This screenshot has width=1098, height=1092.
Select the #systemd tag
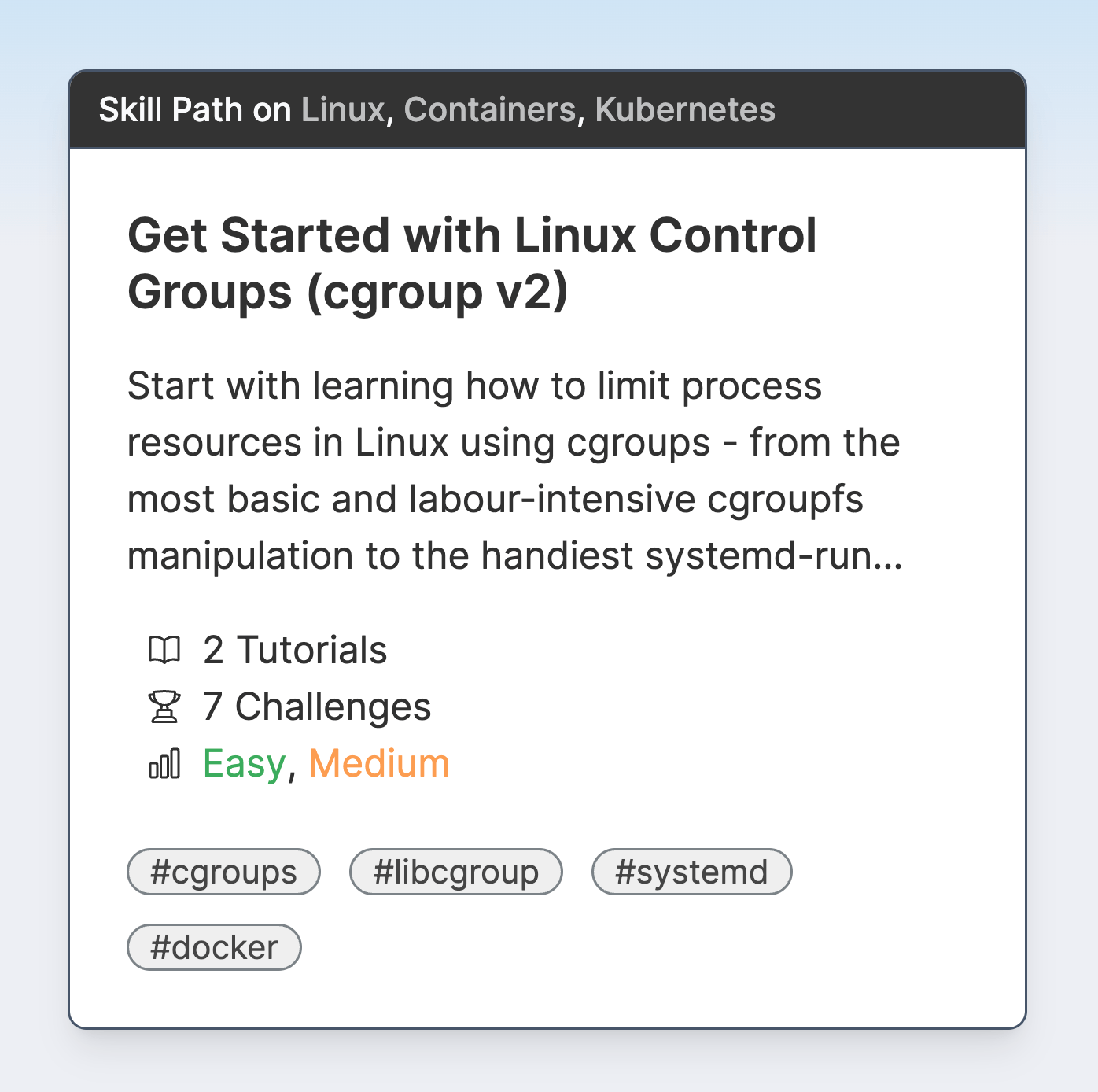(691, 872)
